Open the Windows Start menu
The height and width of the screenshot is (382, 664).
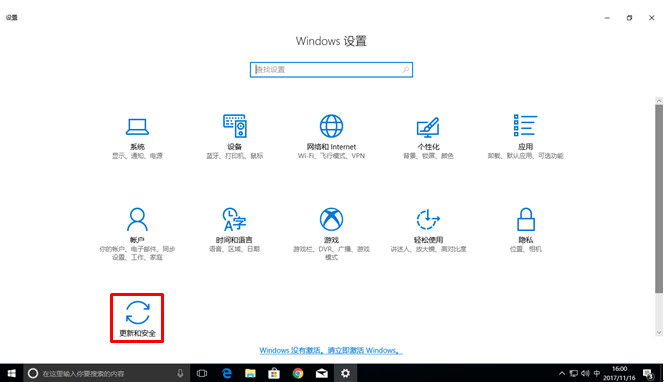[x=11, y=373]
